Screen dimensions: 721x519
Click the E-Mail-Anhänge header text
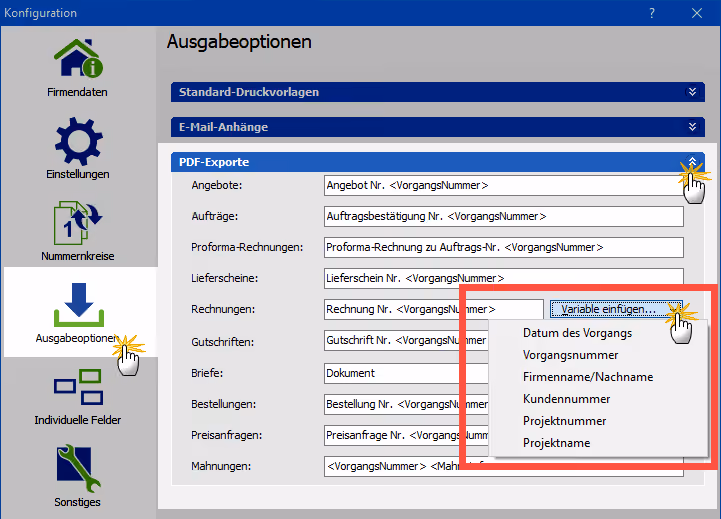pyautogui.click(x=223, y=127)
